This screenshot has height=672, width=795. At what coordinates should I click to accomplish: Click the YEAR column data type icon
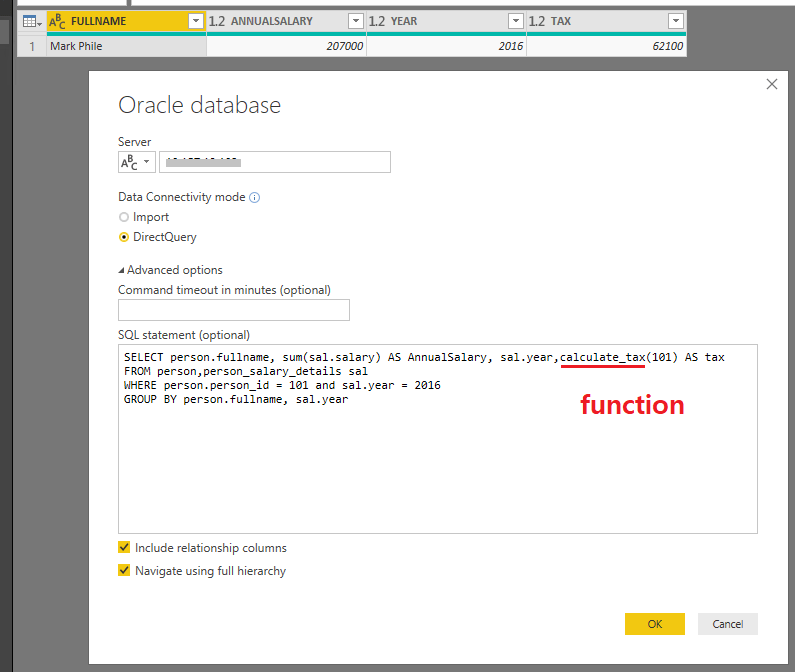[x=377, y=21]
